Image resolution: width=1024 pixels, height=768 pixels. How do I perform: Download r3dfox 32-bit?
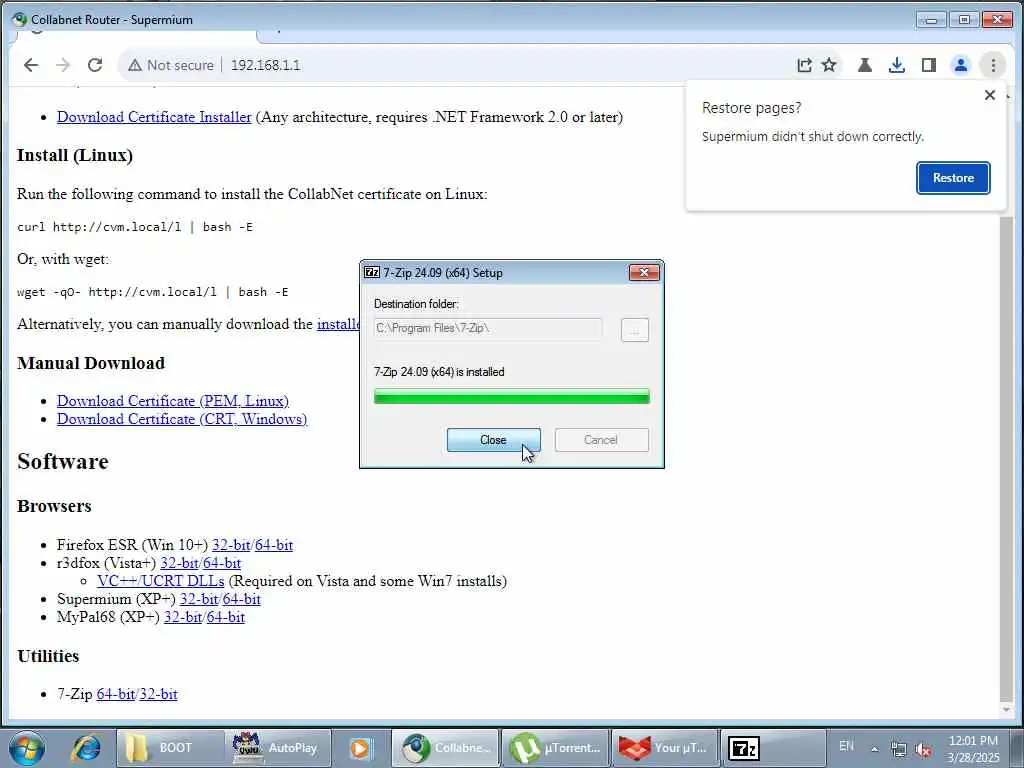[179, 563]
